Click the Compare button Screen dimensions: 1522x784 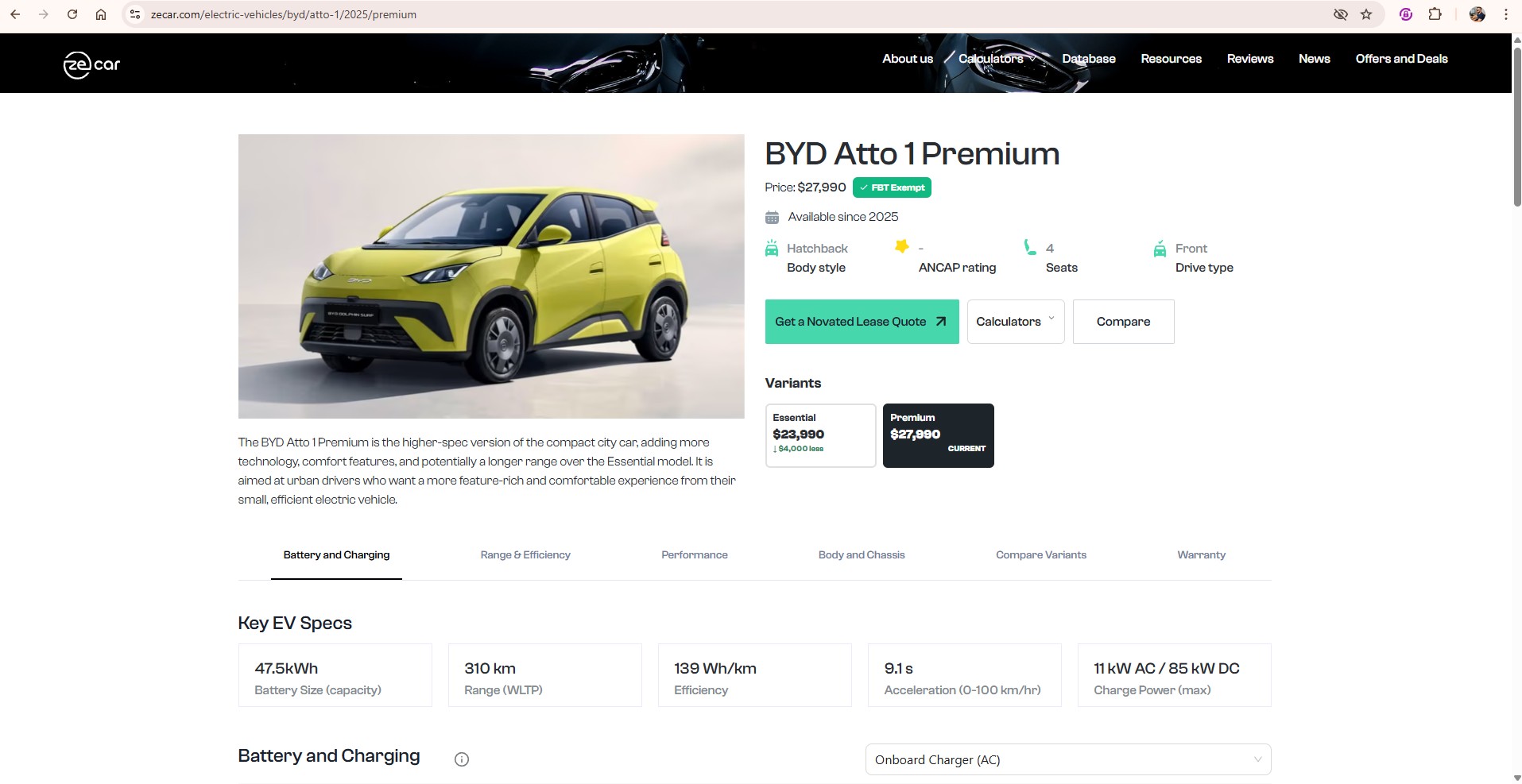tap(1123, 322)
